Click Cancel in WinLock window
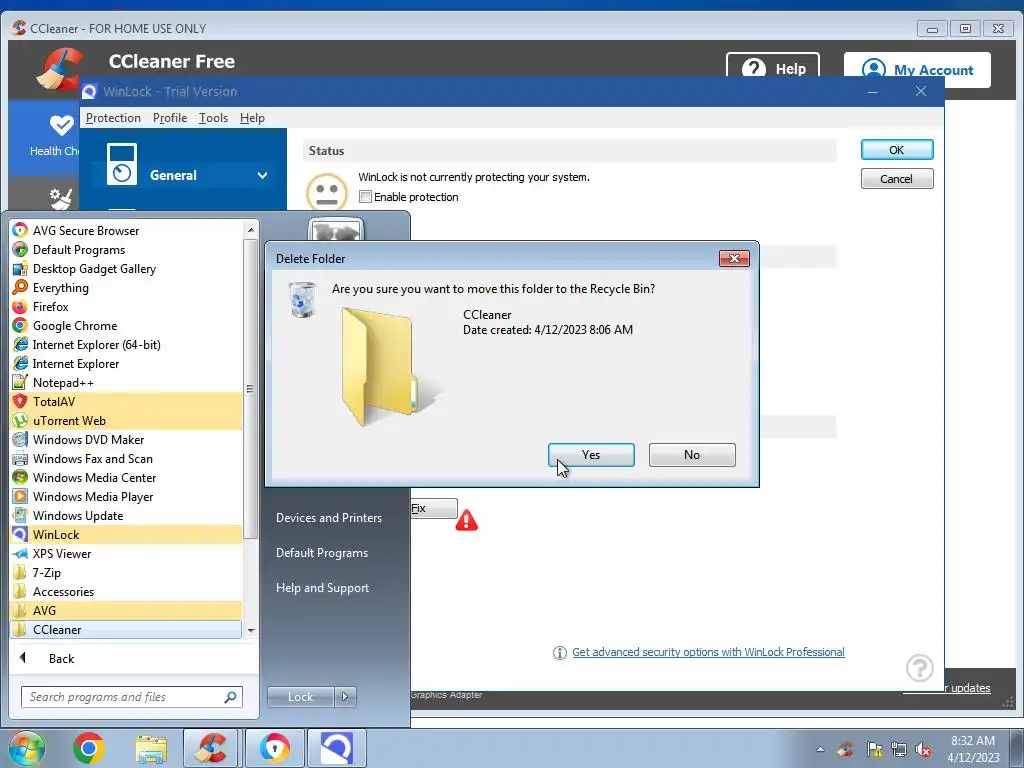The height and width of the screenshot is (768, 1024). [897, 178]
